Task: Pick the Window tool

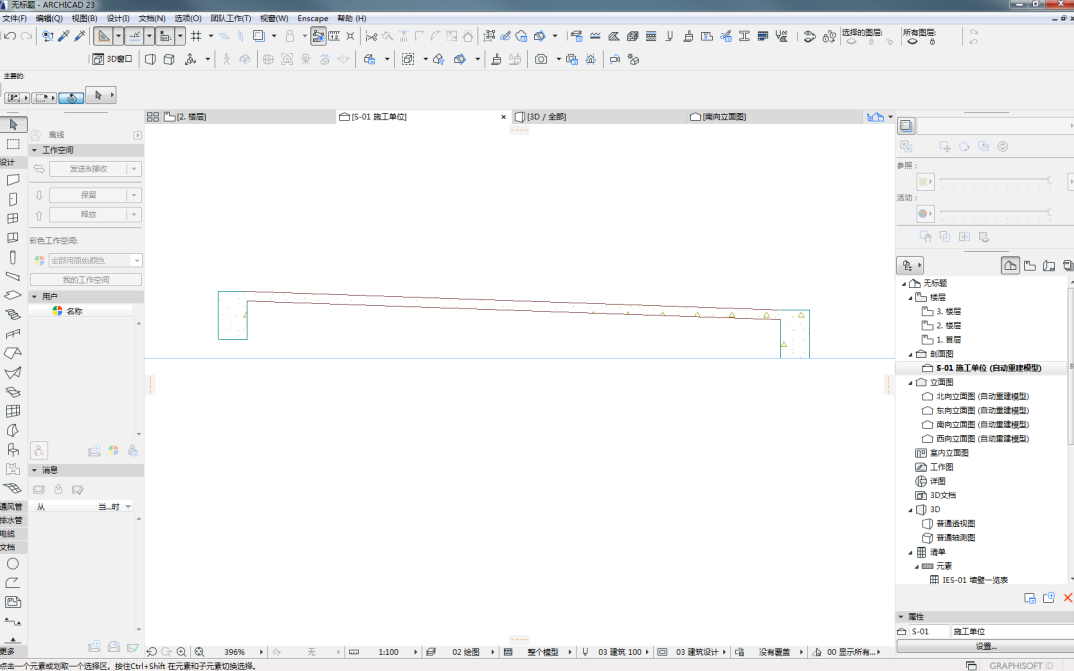Action: (x=13, y=218)
